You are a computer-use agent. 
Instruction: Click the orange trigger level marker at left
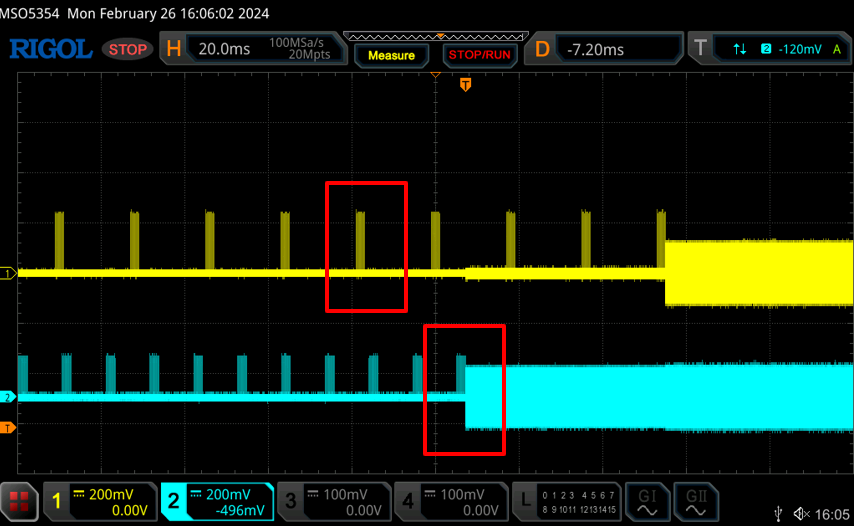8,428
